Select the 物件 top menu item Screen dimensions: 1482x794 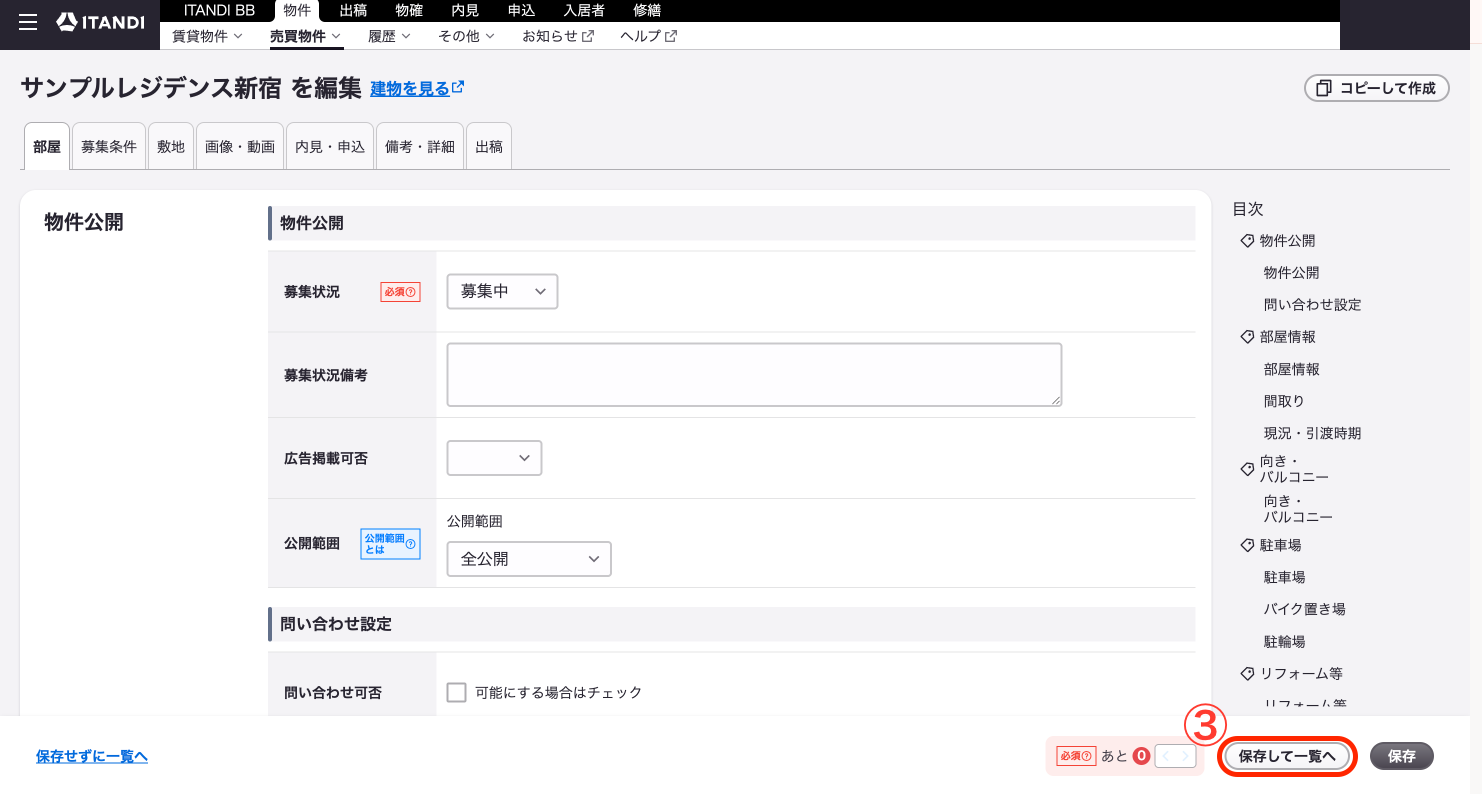pyautogui.click(x=297, y=11)
